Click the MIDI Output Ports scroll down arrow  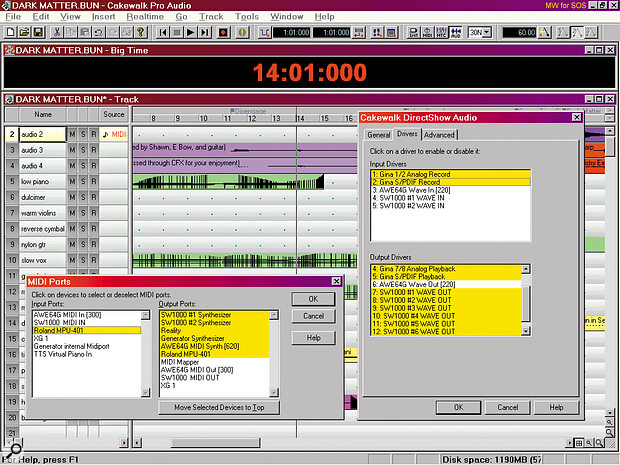(x=274, y=392)
